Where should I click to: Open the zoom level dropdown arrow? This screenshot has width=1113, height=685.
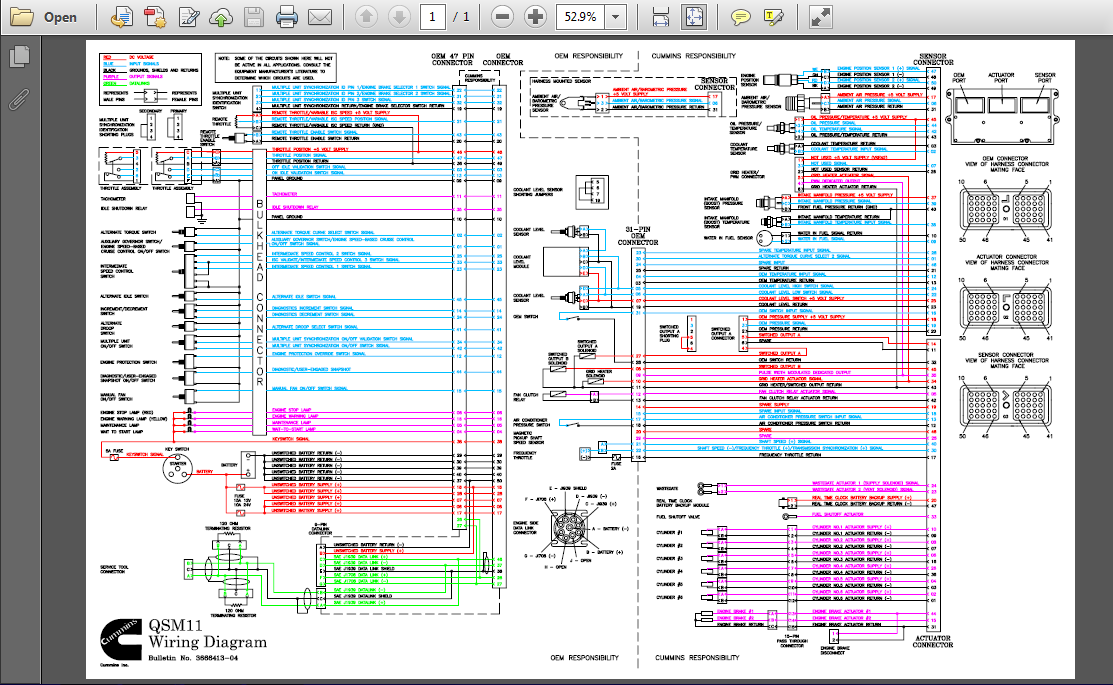[615, 16]
